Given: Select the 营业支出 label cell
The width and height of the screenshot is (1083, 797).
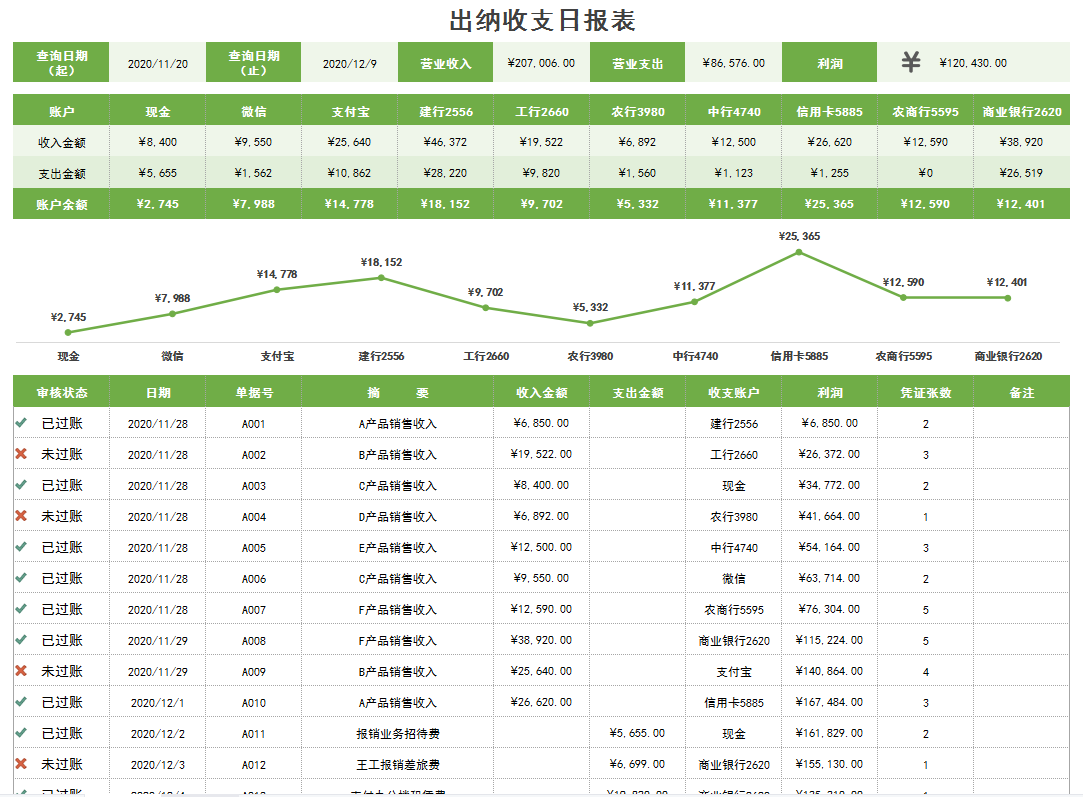Looking at the screenshot, I should pyautogui.click(x=638, y=63).
